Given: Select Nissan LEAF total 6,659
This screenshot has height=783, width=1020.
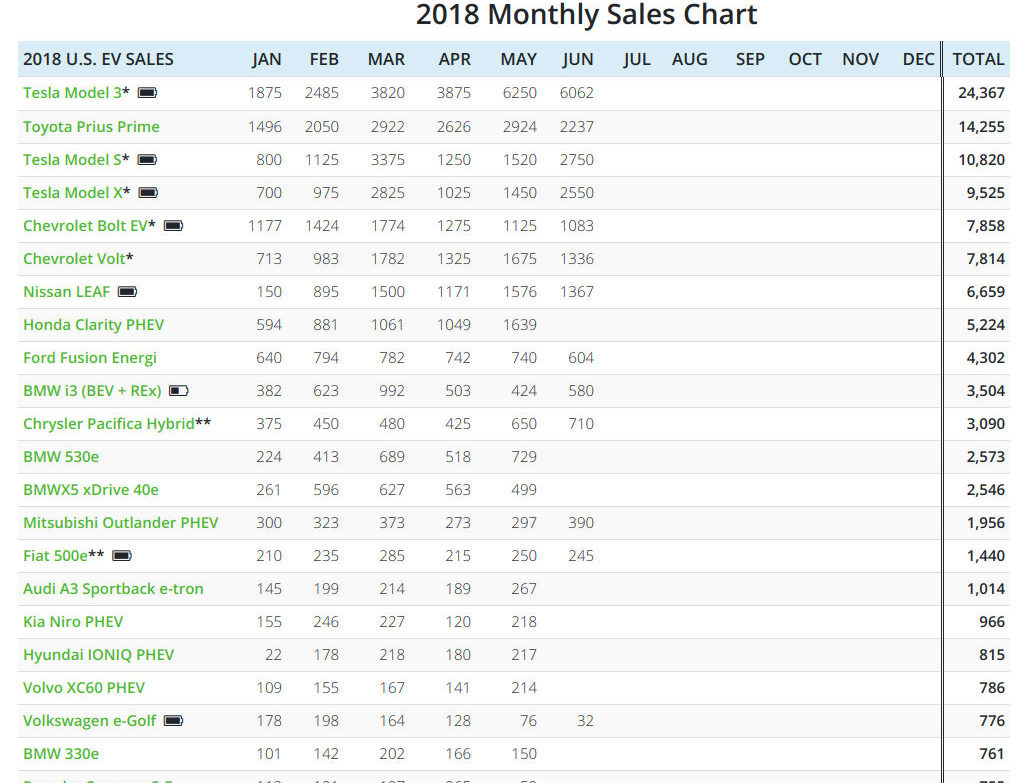Looking at the screenshot, I should (986, 291).
